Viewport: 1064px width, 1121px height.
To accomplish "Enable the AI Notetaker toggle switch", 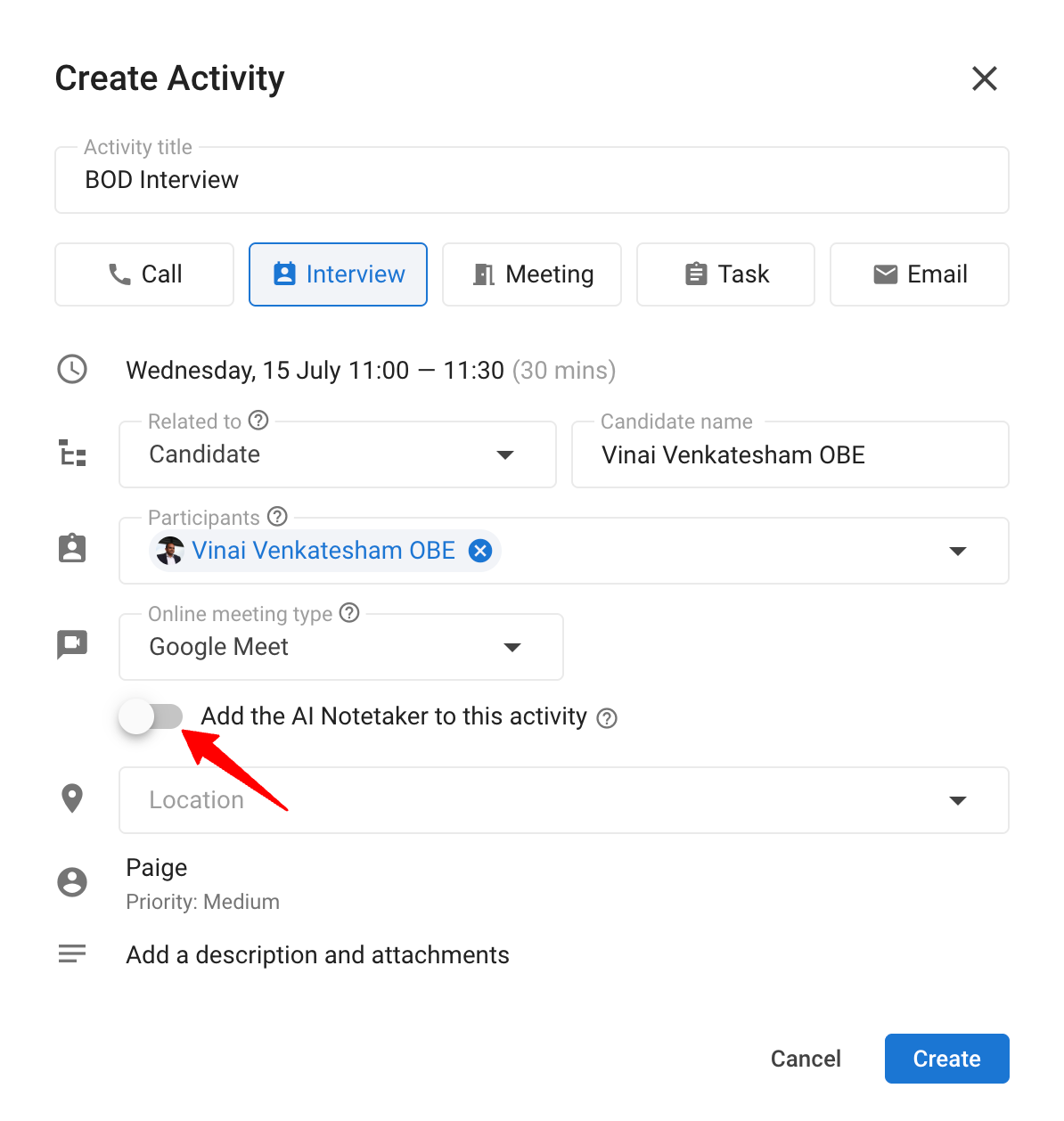I will tap(151, 716).
